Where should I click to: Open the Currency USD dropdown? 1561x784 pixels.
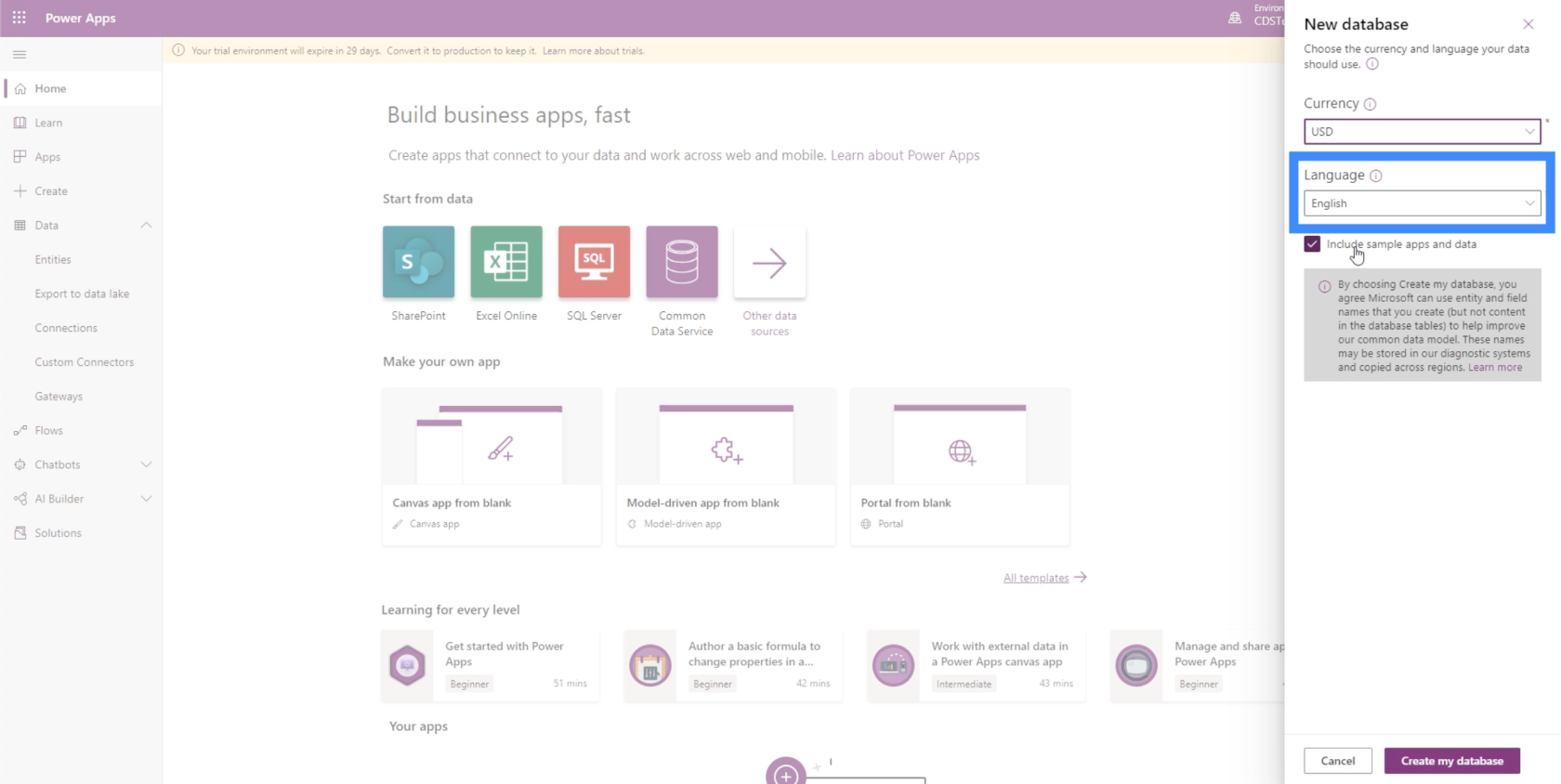coord(1423,132)
